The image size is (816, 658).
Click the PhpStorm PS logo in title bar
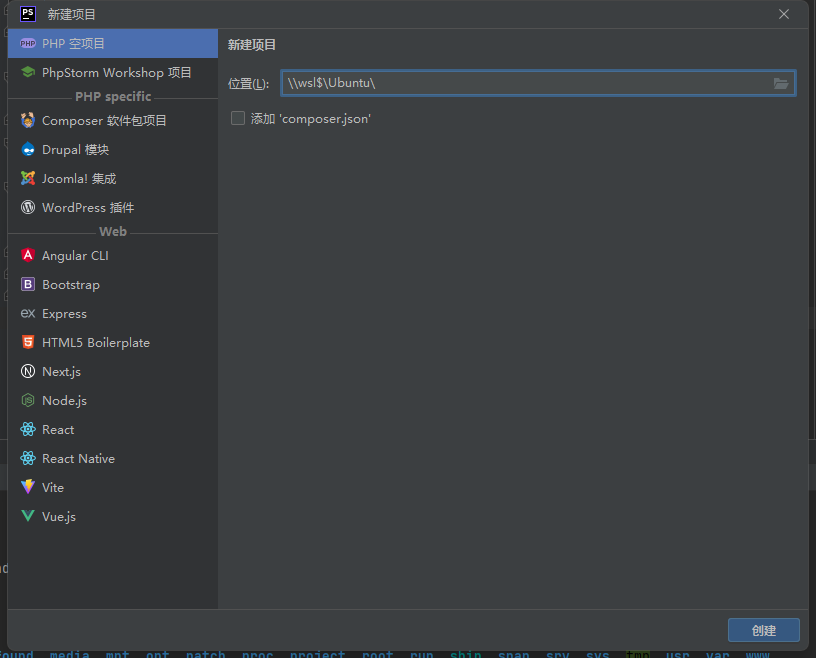point(28,14)
